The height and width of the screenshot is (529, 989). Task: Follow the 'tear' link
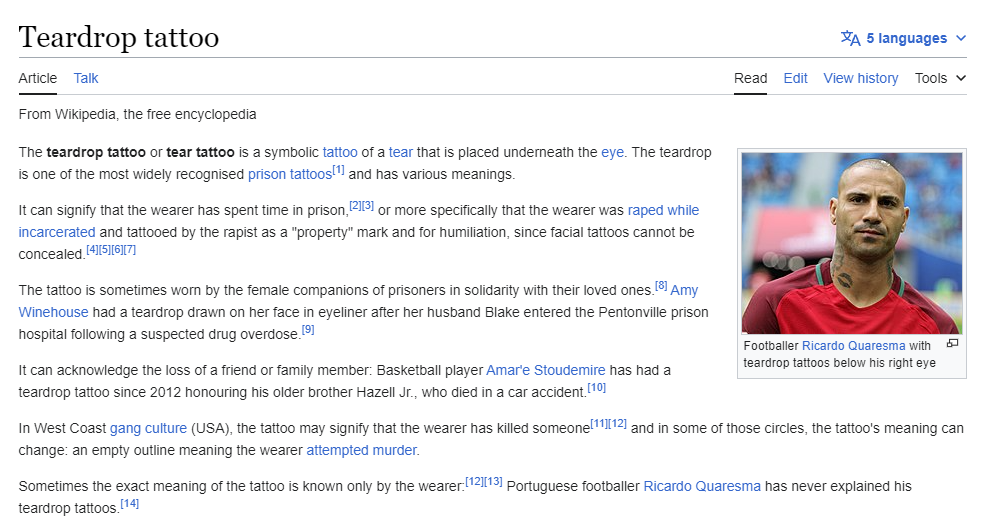pyautogui.click(x=401, y=152)
